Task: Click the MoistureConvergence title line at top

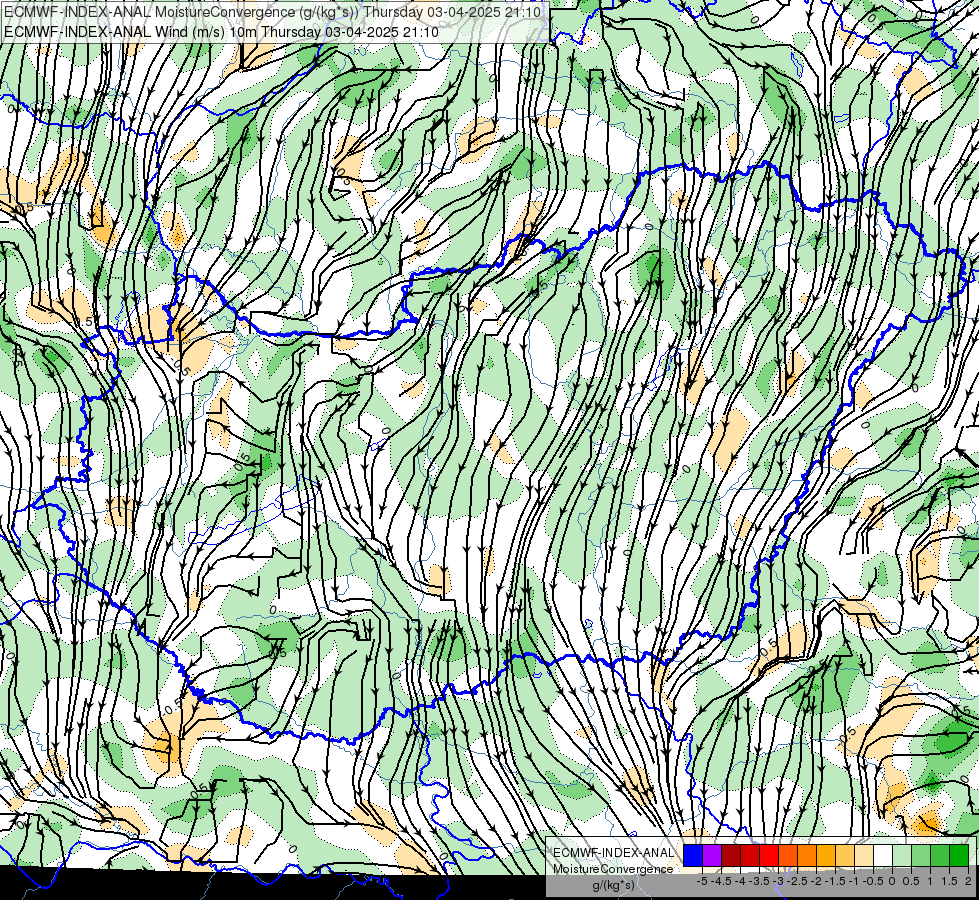Action: (272, 12)
